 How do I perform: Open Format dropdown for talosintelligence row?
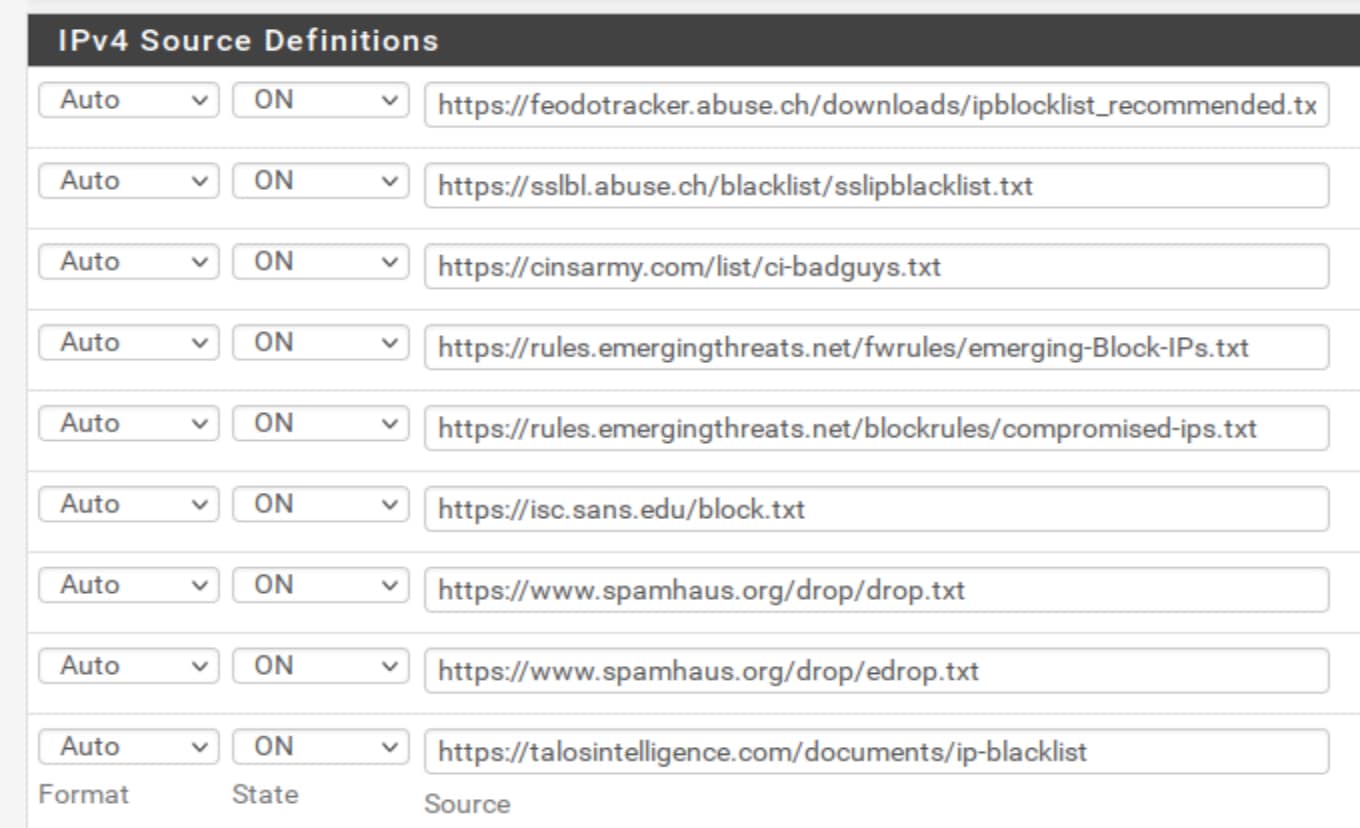tap(128, 749)
